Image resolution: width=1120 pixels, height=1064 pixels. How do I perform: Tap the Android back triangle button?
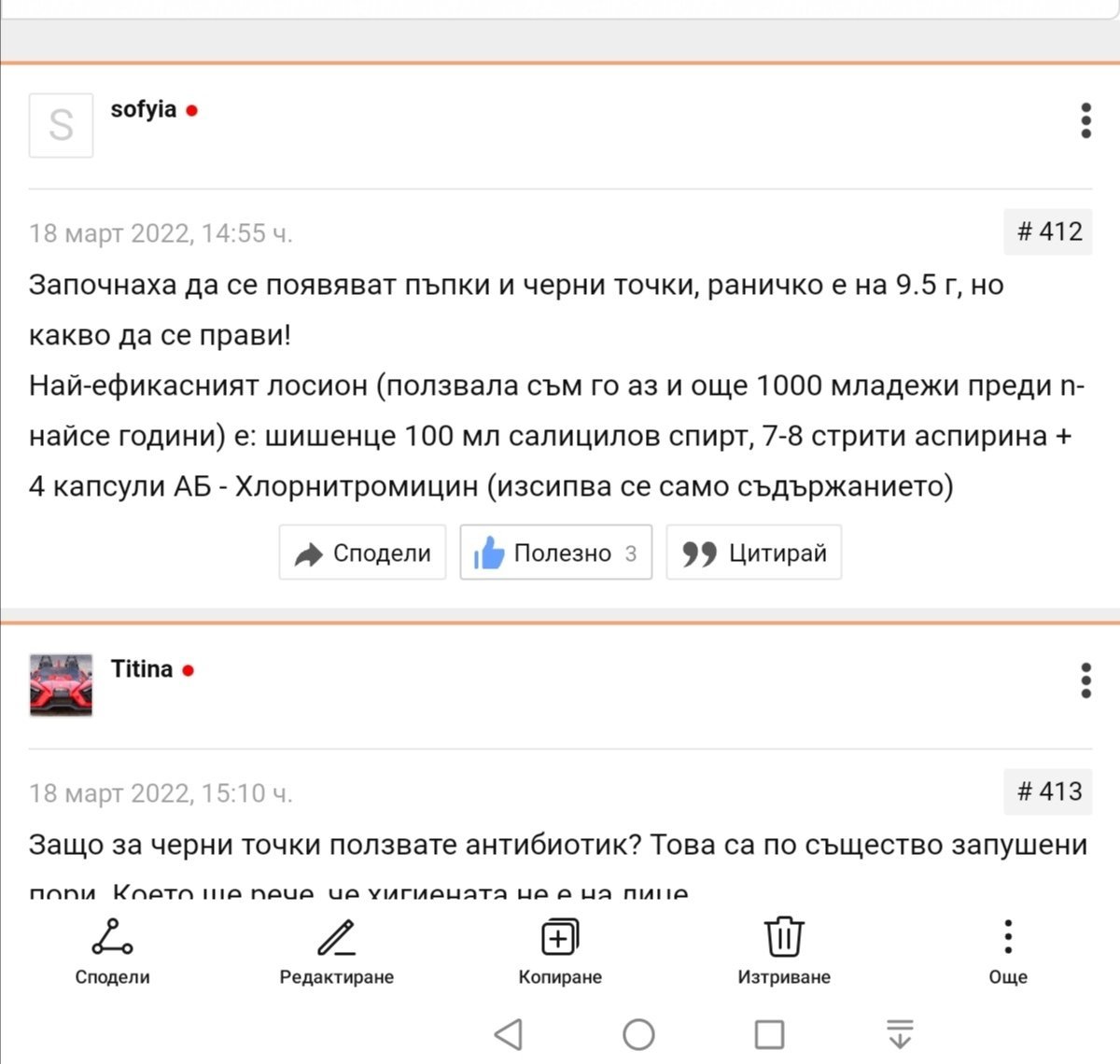point(509,1034)
